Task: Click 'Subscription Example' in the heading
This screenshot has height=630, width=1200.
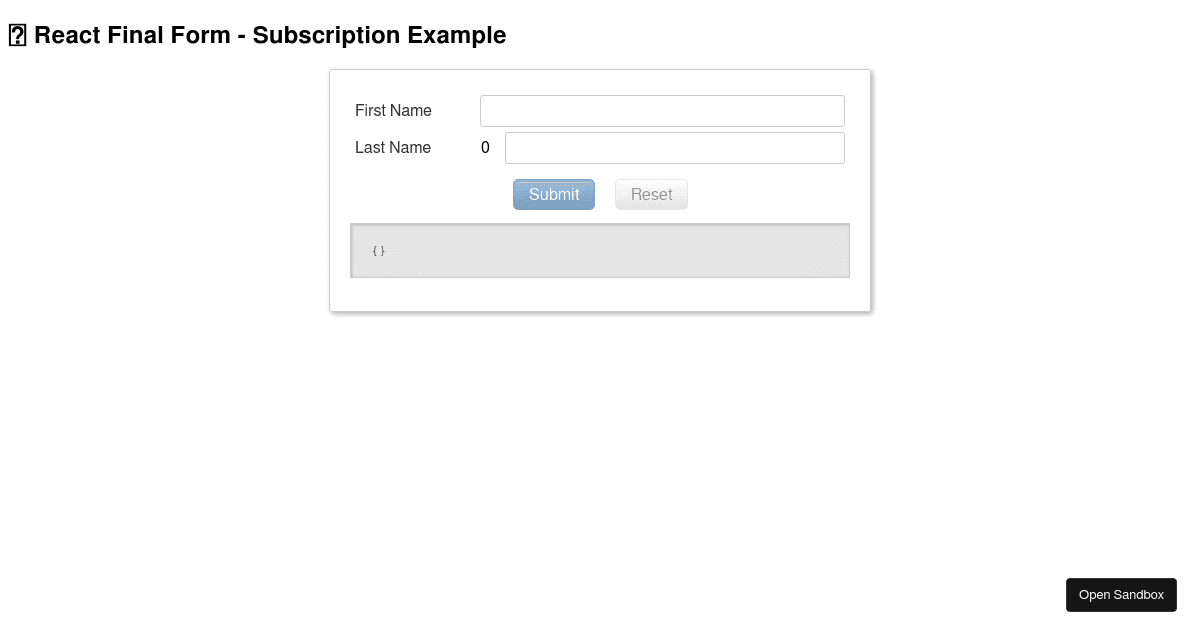Action: 378,35
